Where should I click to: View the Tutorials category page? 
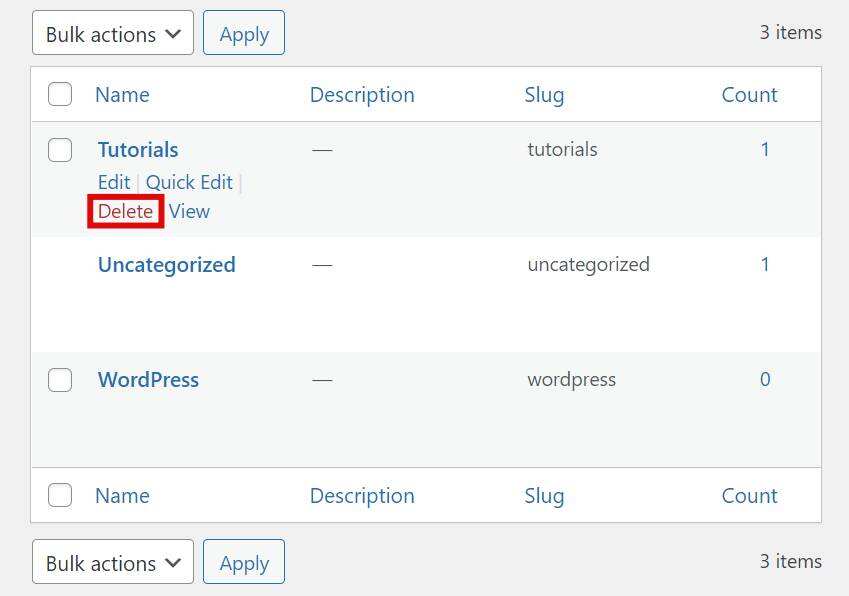tap(189, 212)
